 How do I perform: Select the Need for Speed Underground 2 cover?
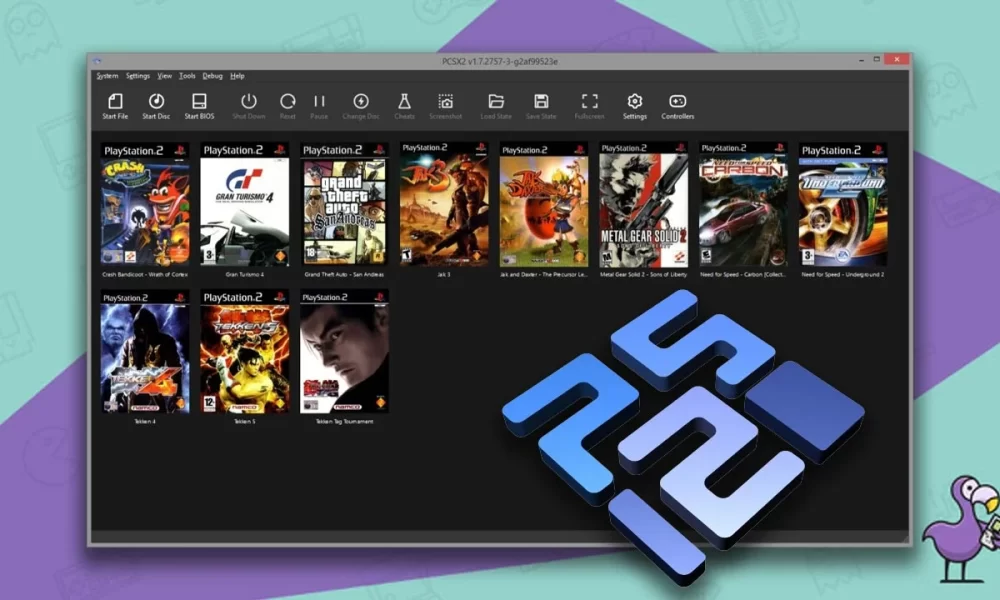(x=842, y=205)
